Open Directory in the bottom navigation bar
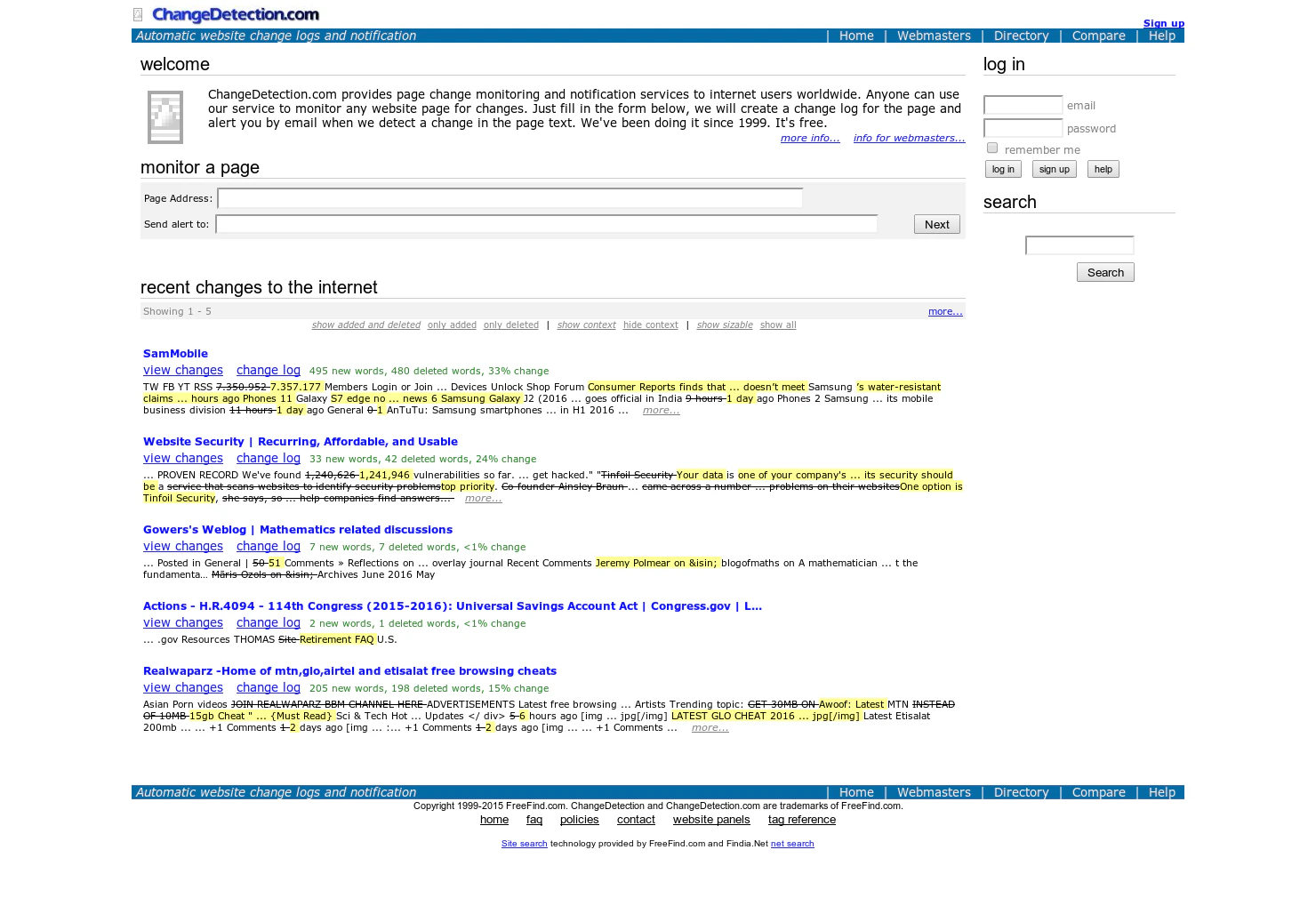This screenshot has height=922, width=1316. pos(1021,792)
